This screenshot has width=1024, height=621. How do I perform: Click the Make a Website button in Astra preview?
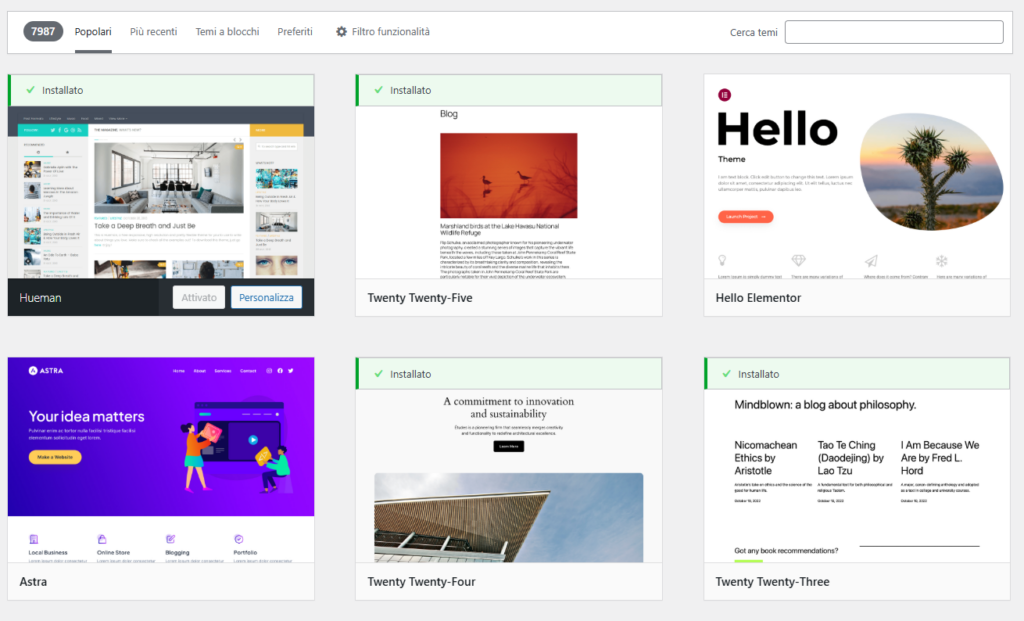55,457
